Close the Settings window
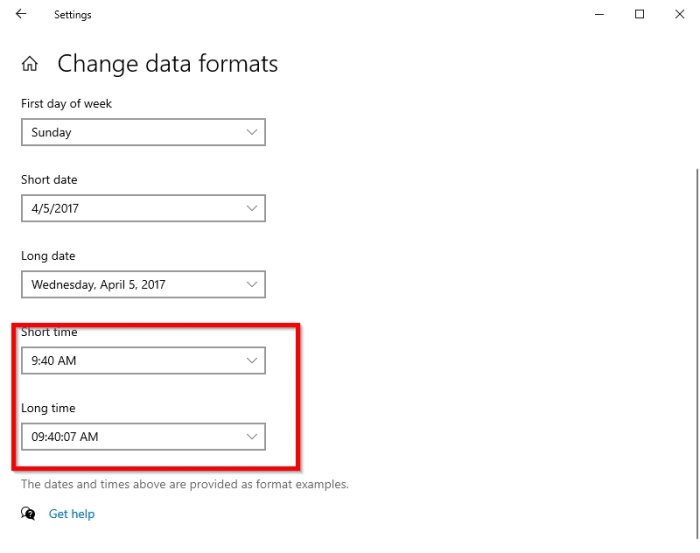 pos(680,14)
